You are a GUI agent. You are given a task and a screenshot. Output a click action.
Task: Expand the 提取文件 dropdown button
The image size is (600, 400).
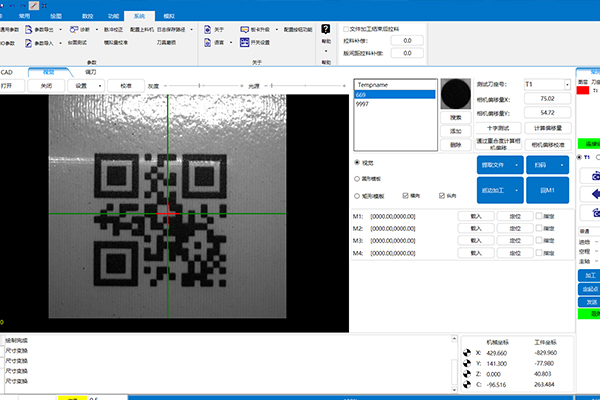coord(516,164)
